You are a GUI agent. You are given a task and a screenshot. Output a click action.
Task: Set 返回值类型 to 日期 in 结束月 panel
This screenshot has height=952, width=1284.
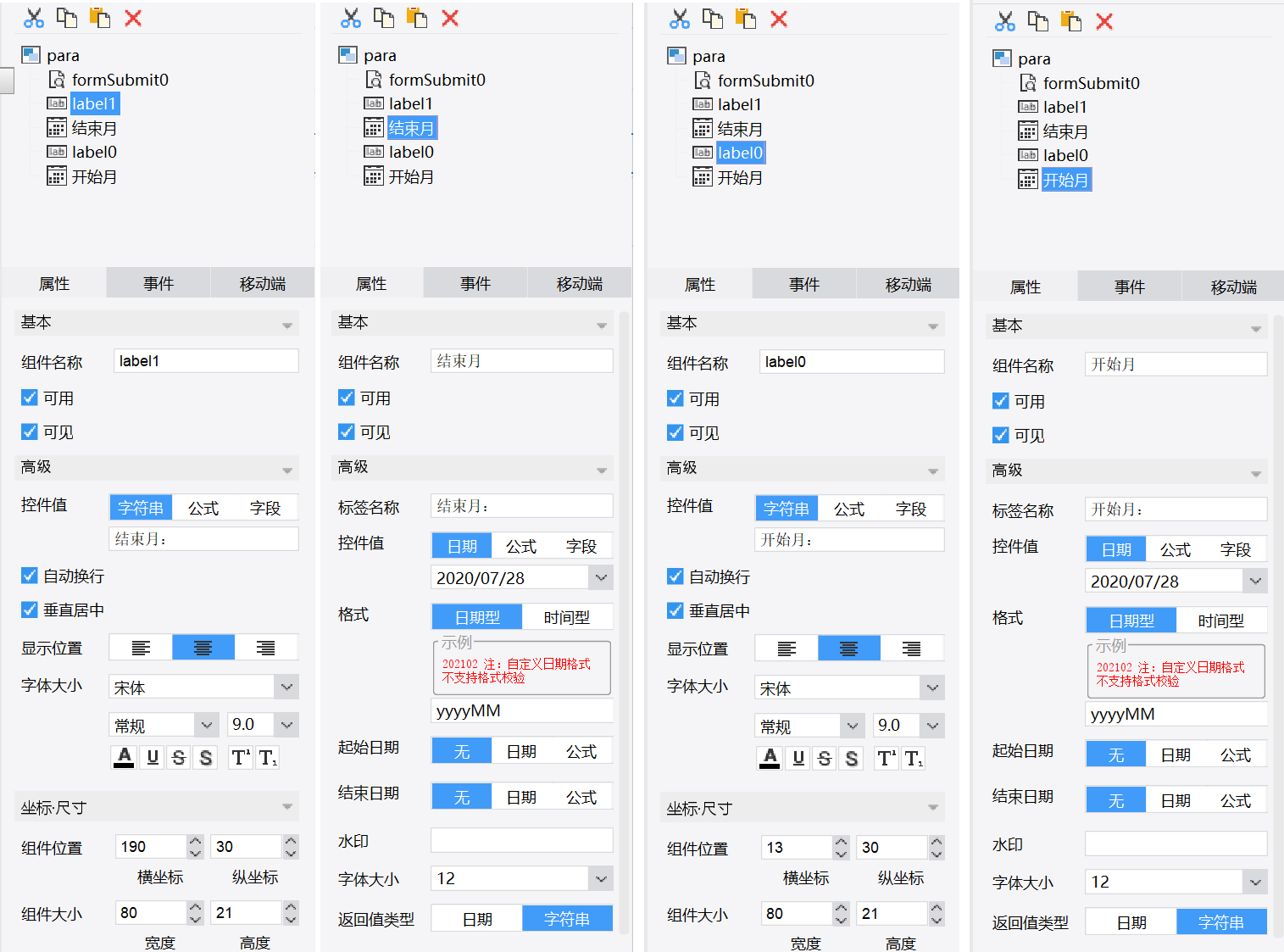tap(477, 919)
